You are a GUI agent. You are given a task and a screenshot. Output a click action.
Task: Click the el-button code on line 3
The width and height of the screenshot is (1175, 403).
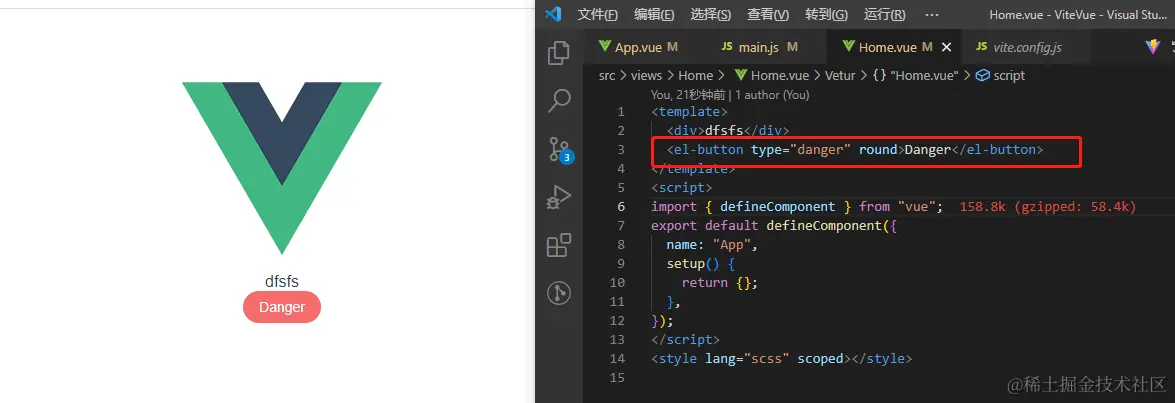pyautogui.click(x=855, y=150)
